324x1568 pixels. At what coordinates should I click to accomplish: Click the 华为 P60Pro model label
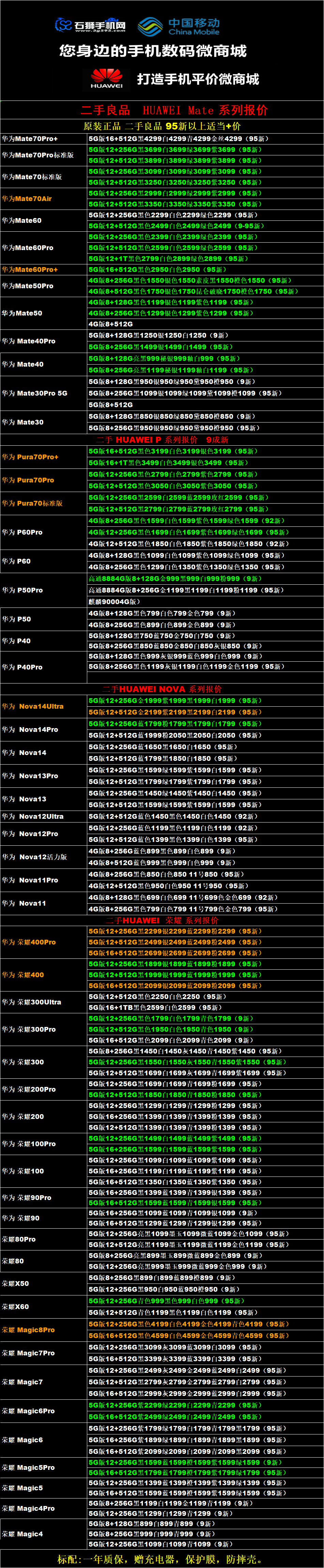pyautogui.click(x=22, y=532)
